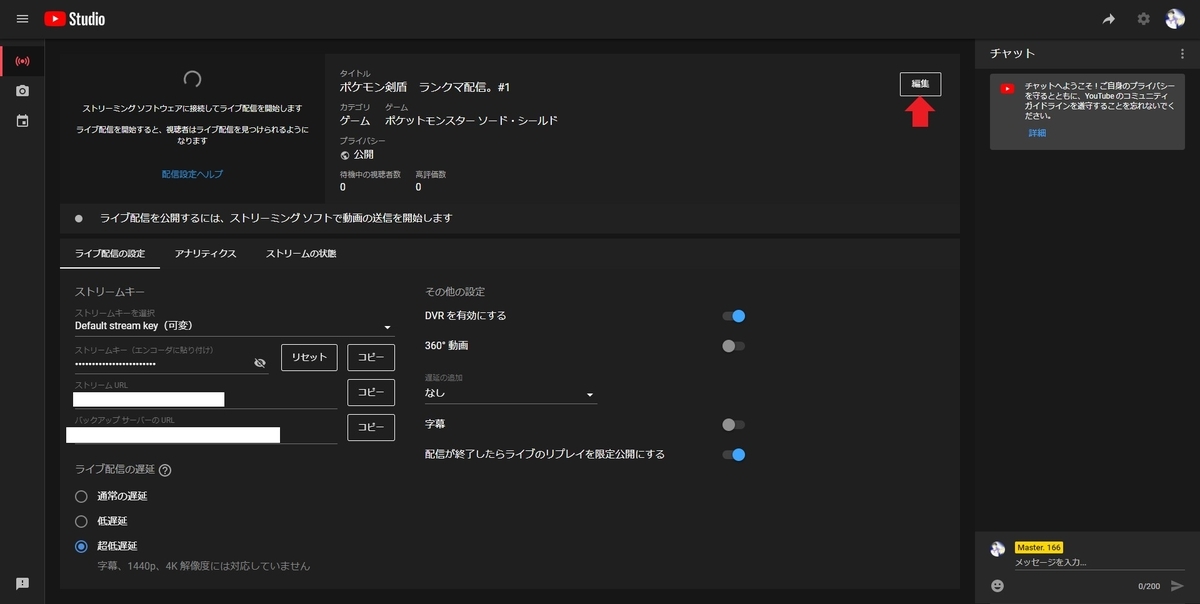Open the emoji picker in chat
The height and width of the screenshot is (604, 1200).
(997, 585)
